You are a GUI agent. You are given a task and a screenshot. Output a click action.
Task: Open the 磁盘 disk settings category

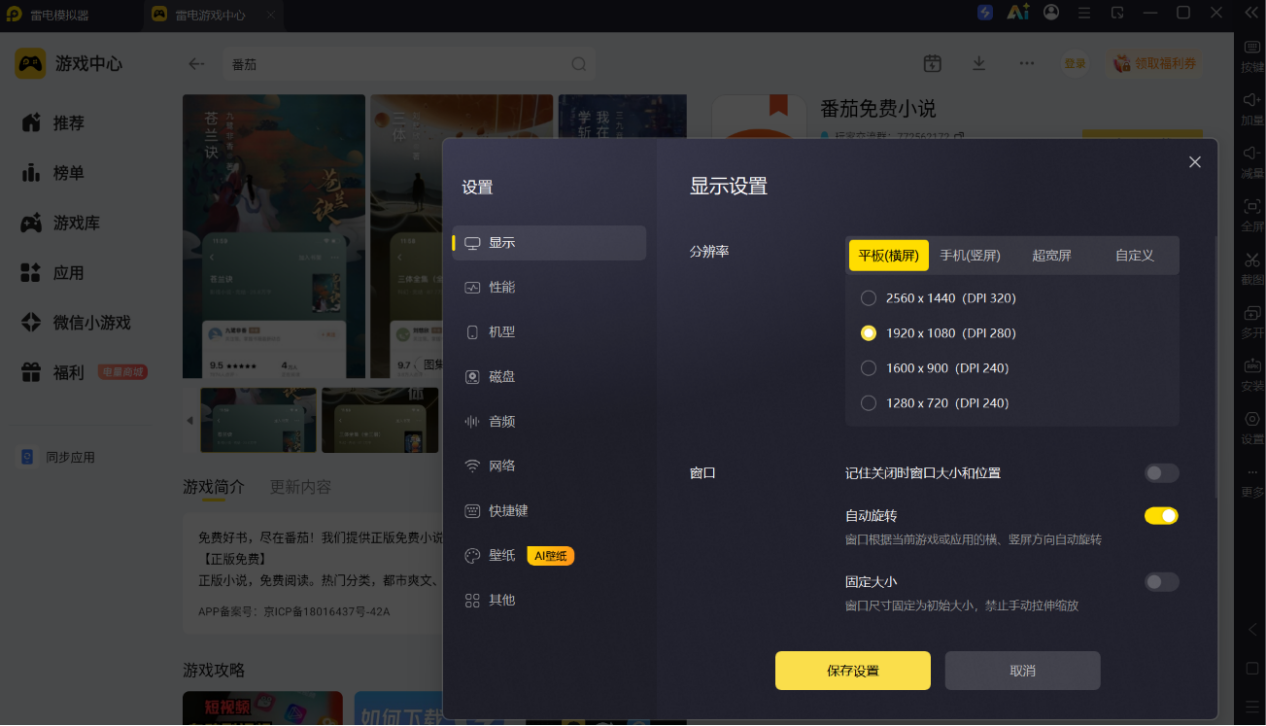click(x=549, y=377)
